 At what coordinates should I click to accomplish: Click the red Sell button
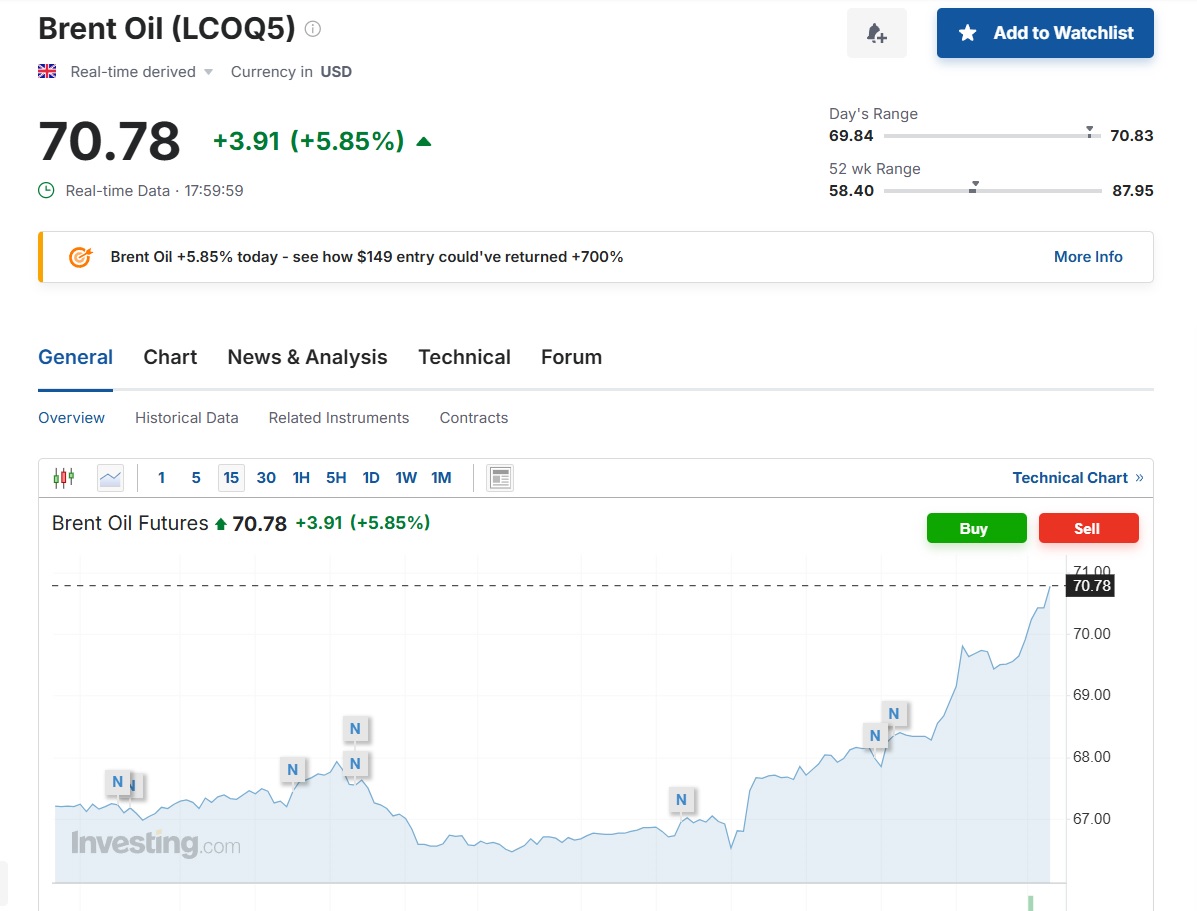1089,528
